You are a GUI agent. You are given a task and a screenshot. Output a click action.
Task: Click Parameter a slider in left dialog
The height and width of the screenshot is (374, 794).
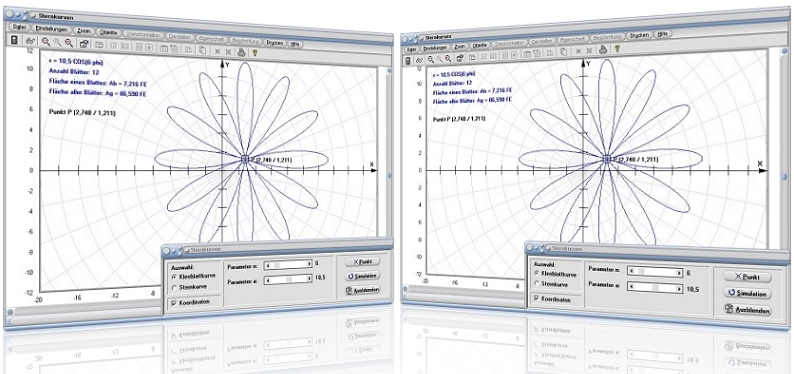[289, 278]
